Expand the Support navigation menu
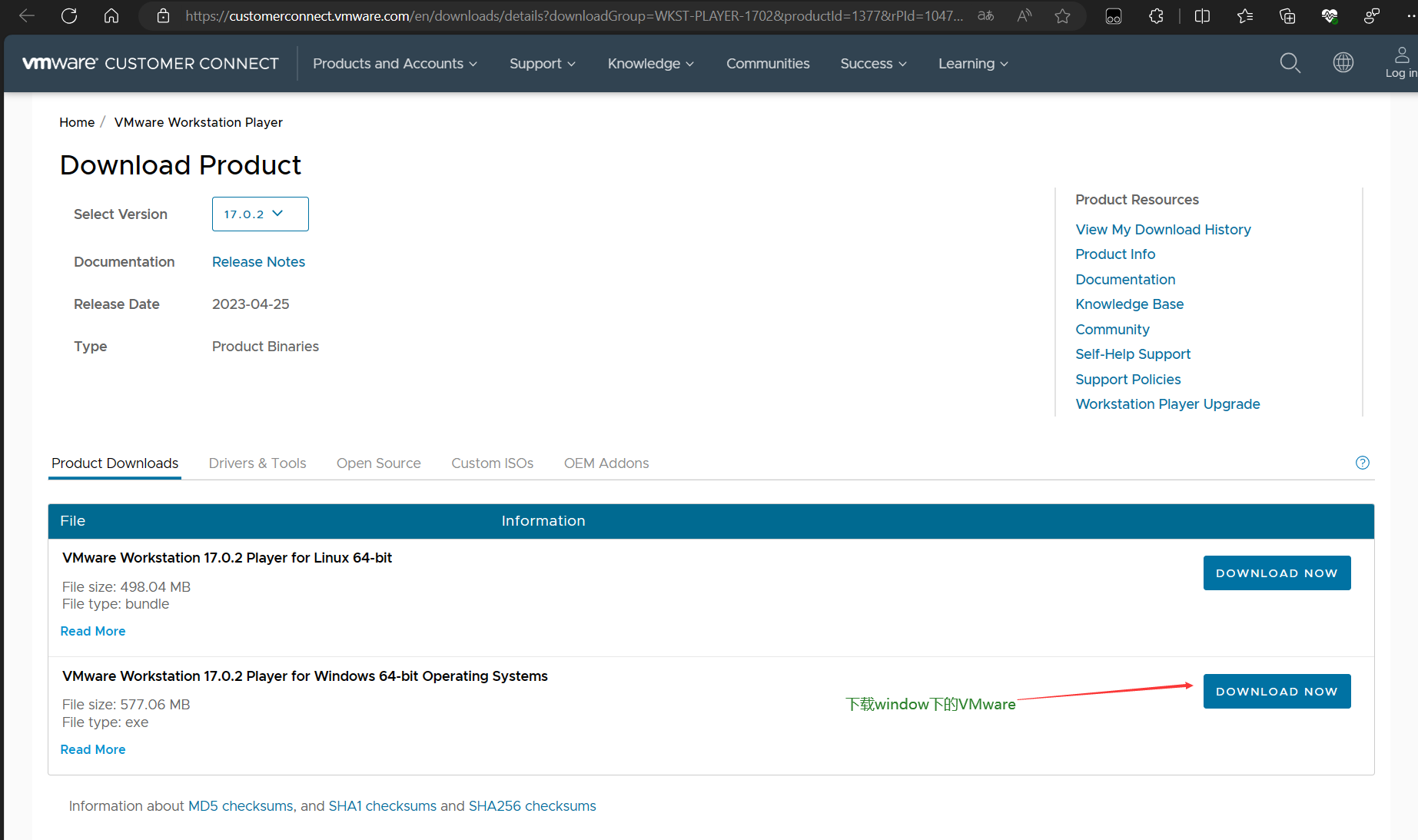 542,64
